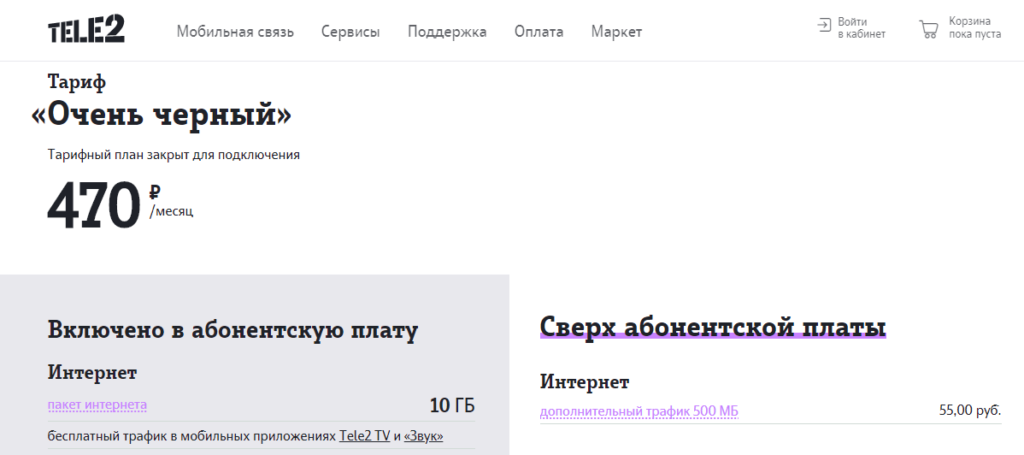Open the Сервисы menu item
This screenshot has width=1024, height=455.
coord(350,32)
